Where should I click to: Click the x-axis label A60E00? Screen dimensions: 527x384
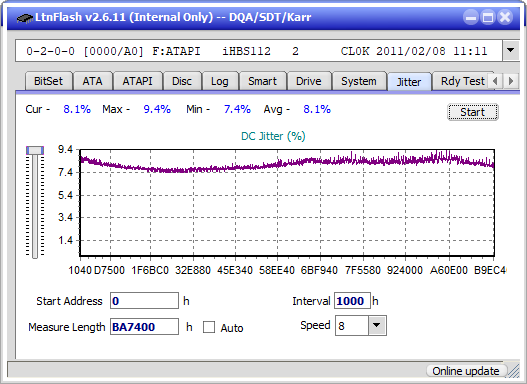pos(449,270)
